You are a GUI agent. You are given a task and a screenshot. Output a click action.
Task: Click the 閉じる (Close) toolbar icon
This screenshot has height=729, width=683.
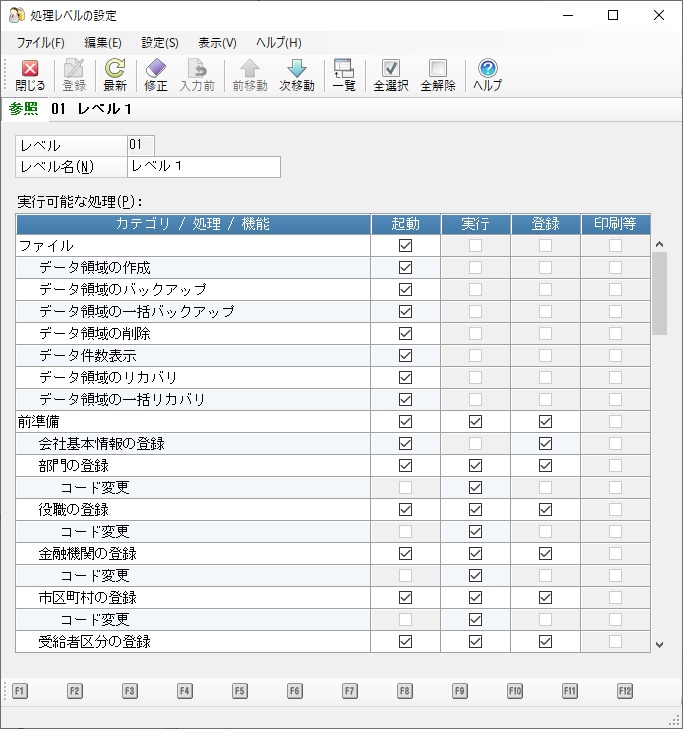(30, 69)
